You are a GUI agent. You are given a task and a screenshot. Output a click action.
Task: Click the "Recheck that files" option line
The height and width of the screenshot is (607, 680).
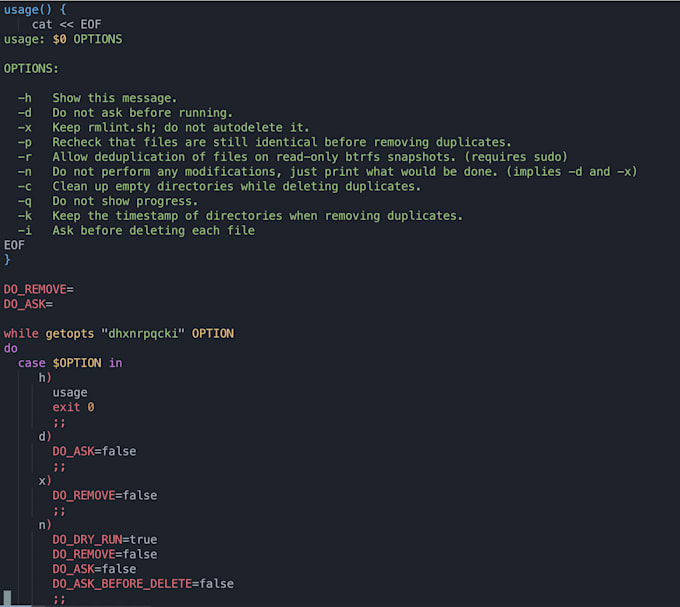(x=281, y=142)
